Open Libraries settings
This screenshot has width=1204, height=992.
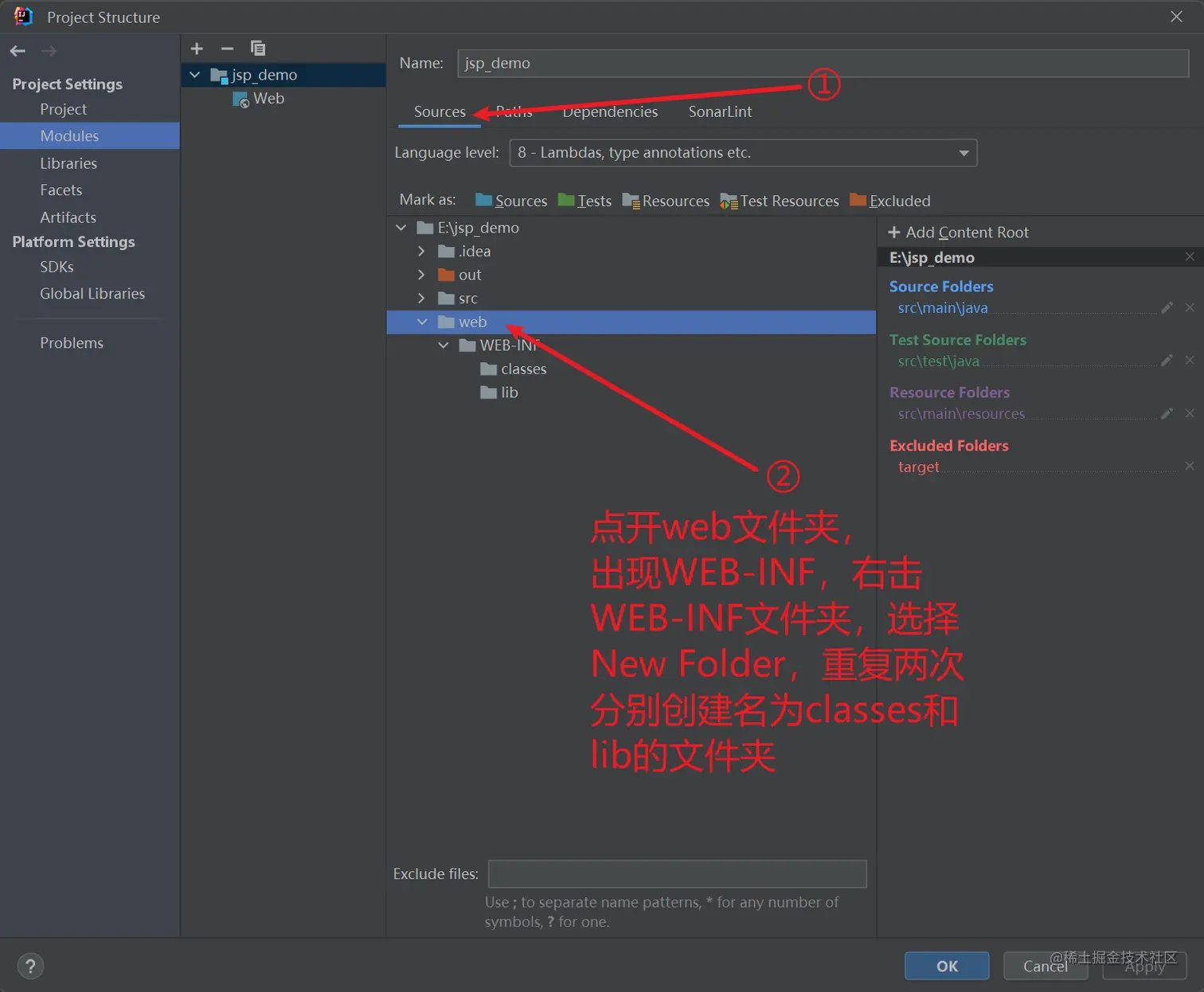(68, 163)
